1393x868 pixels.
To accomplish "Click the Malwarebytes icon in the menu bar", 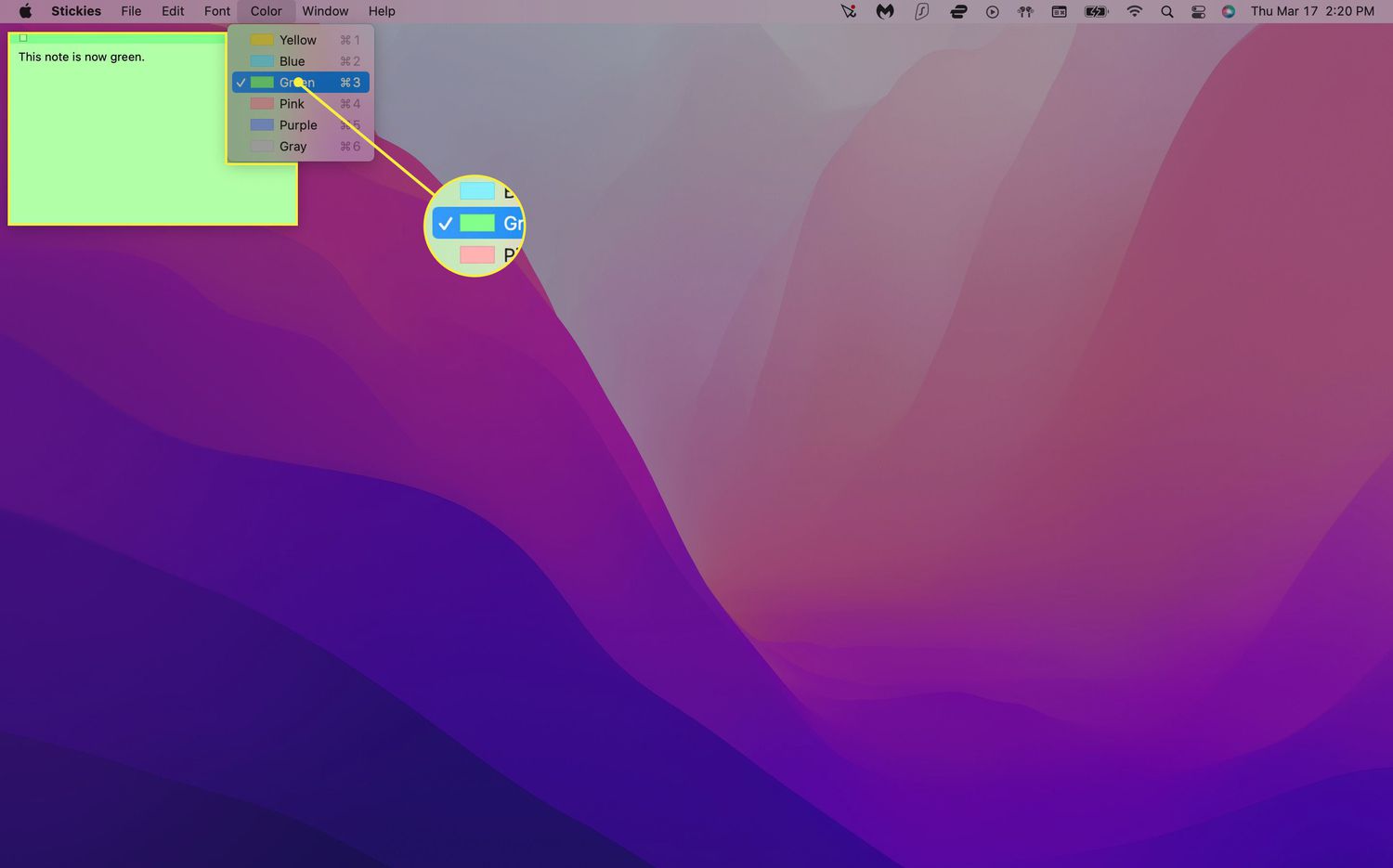I will pos(885,11).
